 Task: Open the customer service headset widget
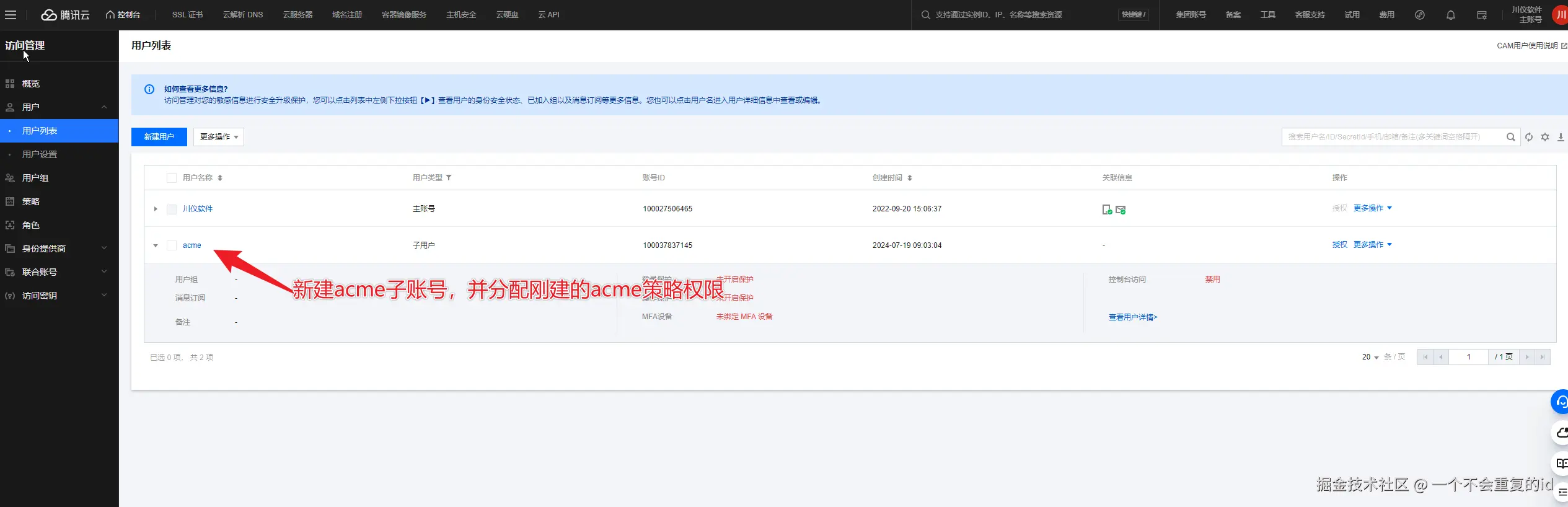coord(1561,402)
